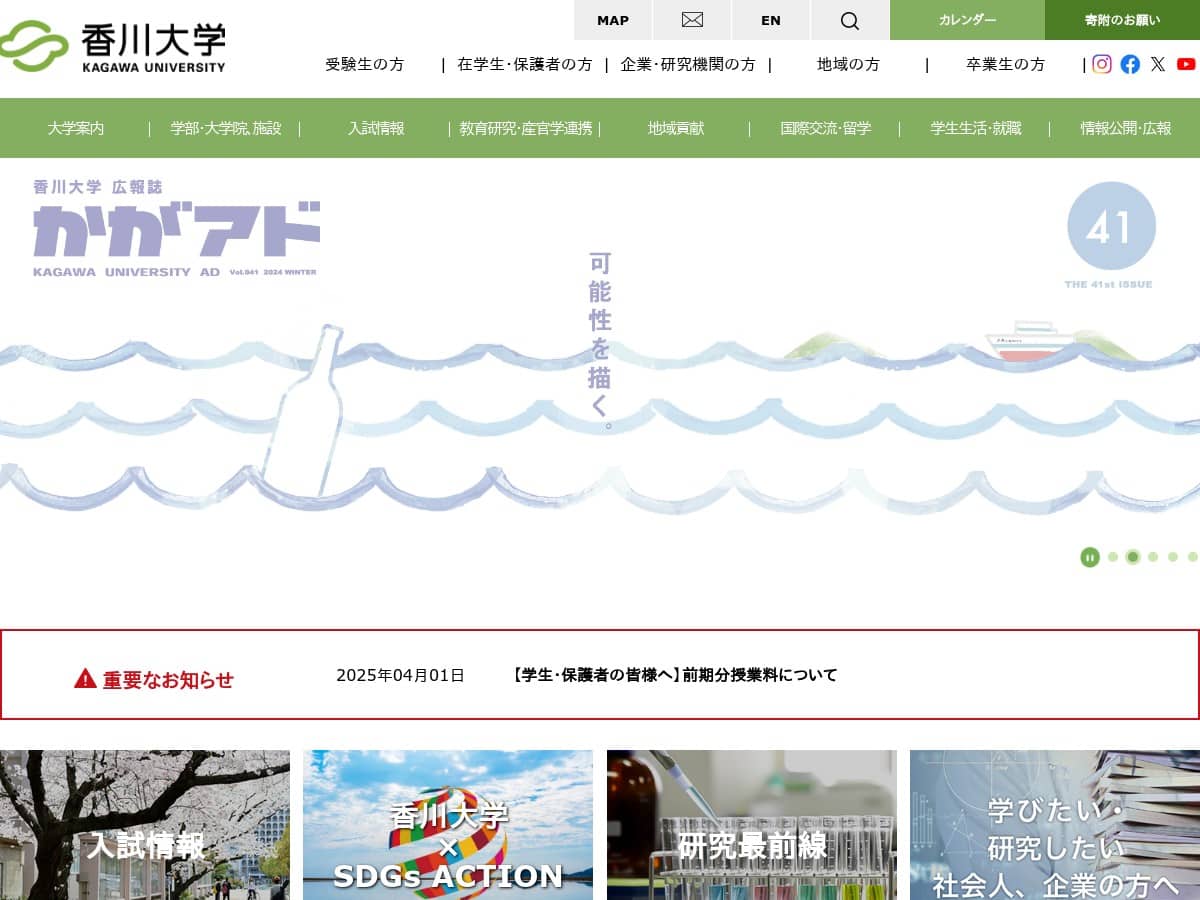Open the カレンダー calendar button

[967, 20]
